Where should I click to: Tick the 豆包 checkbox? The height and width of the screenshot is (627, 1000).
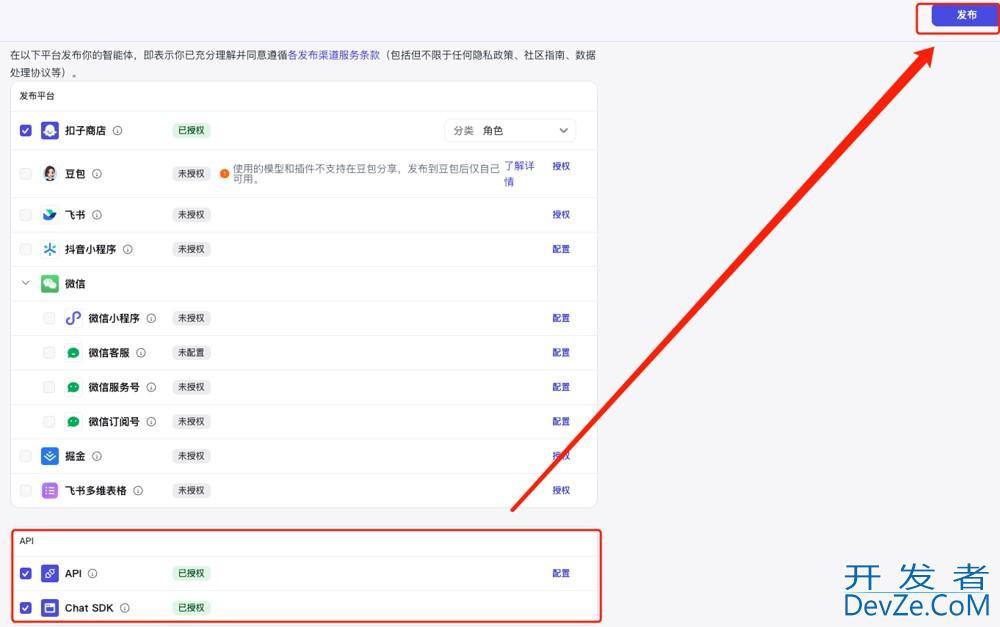pos(26,173)
